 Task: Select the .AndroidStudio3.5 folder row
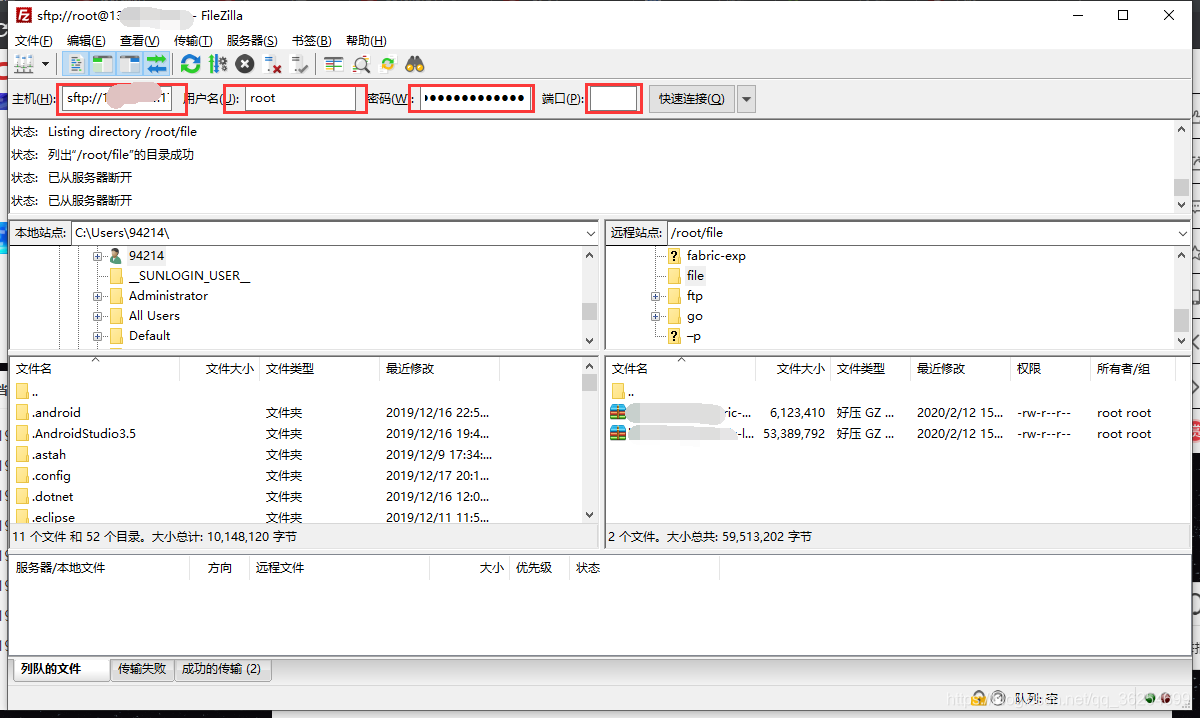tap(295, 434)
